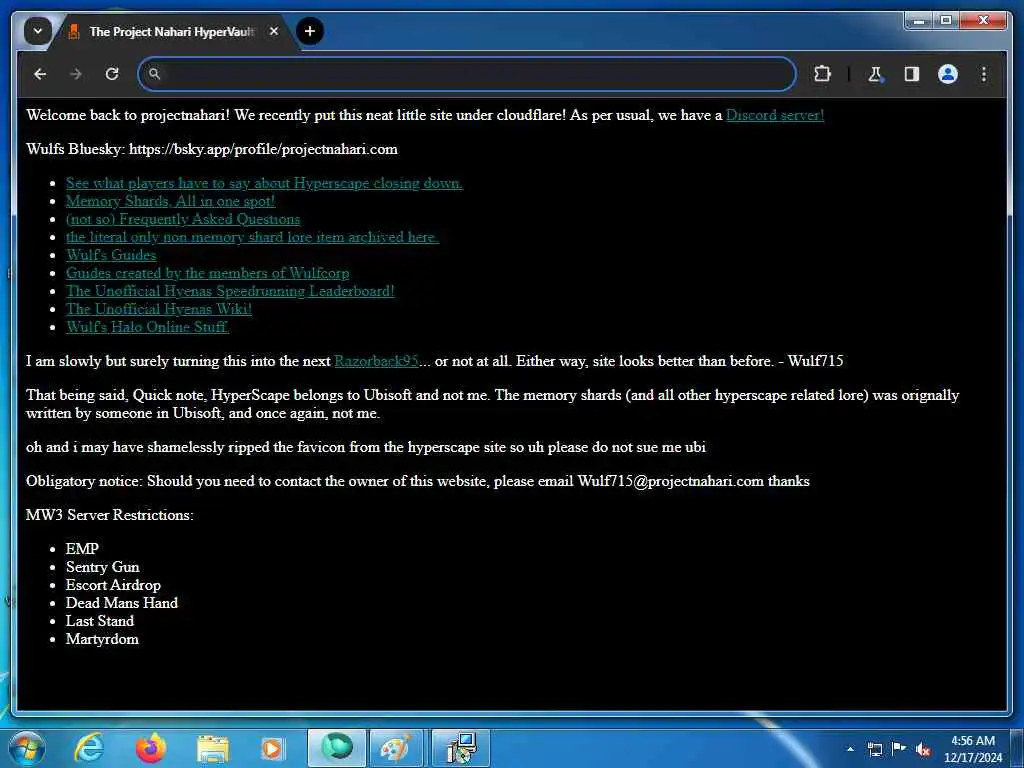Click the muted volume tray icon

(x=923, y=750)
